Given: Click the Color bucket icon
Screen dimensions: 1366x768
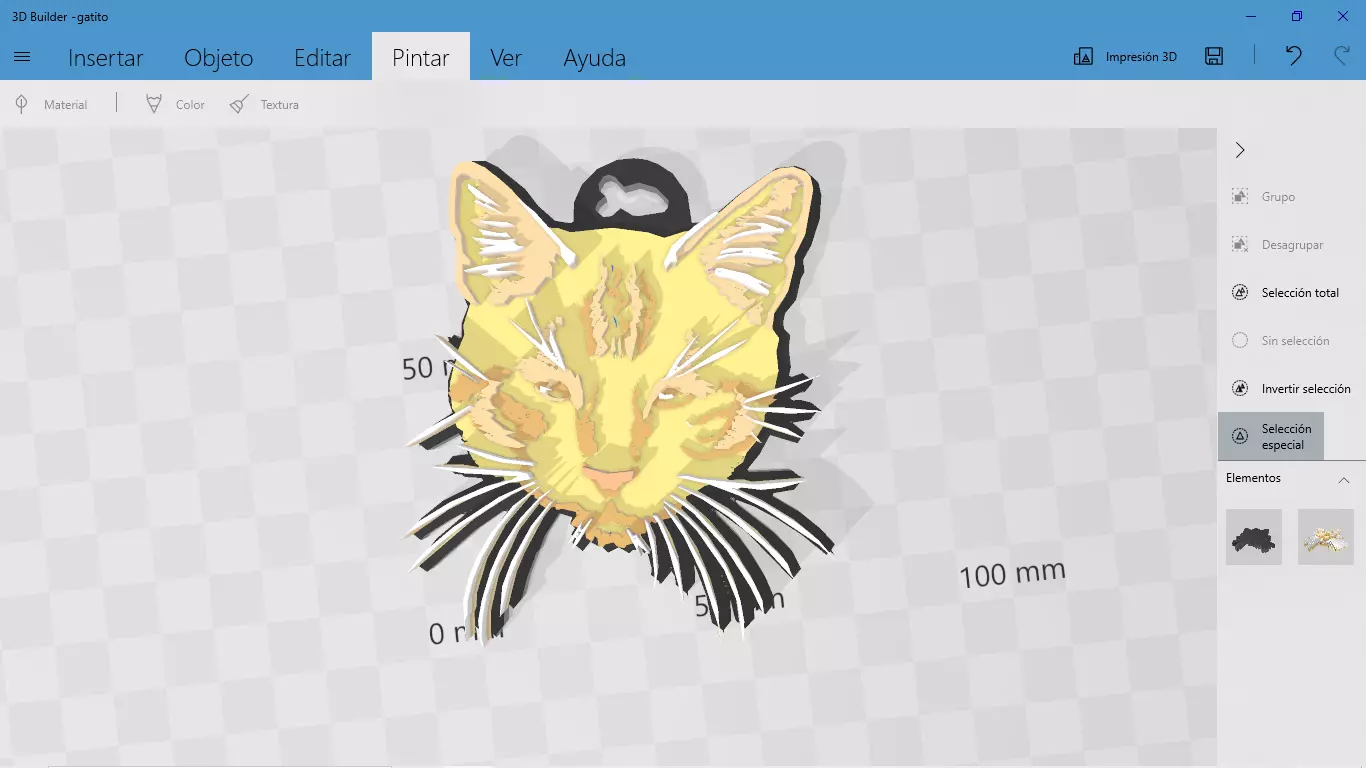Looking at the screenshot, I should point(154,104).
